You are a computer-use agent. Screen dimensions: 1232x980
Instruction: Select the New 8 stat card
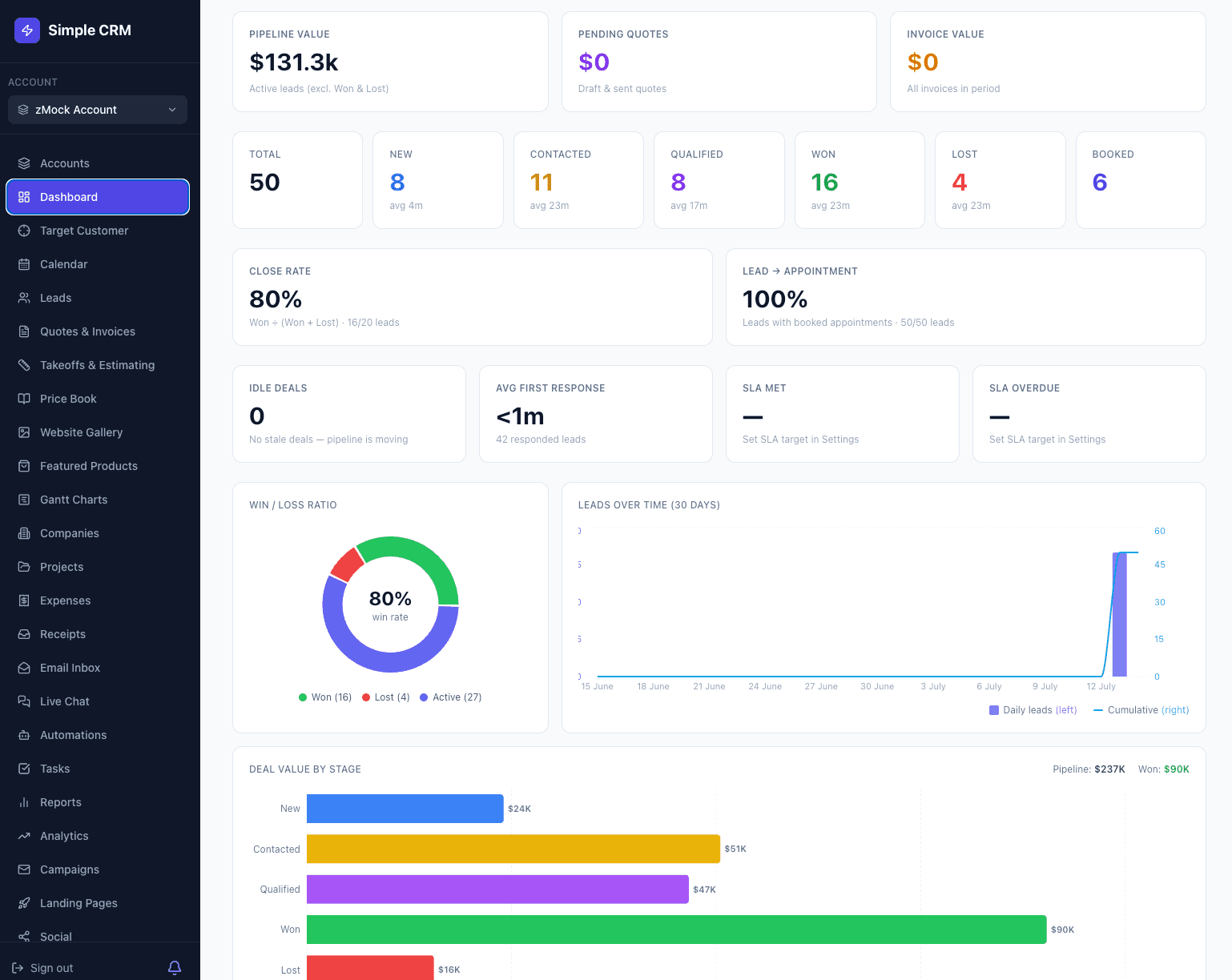(438, 180)
